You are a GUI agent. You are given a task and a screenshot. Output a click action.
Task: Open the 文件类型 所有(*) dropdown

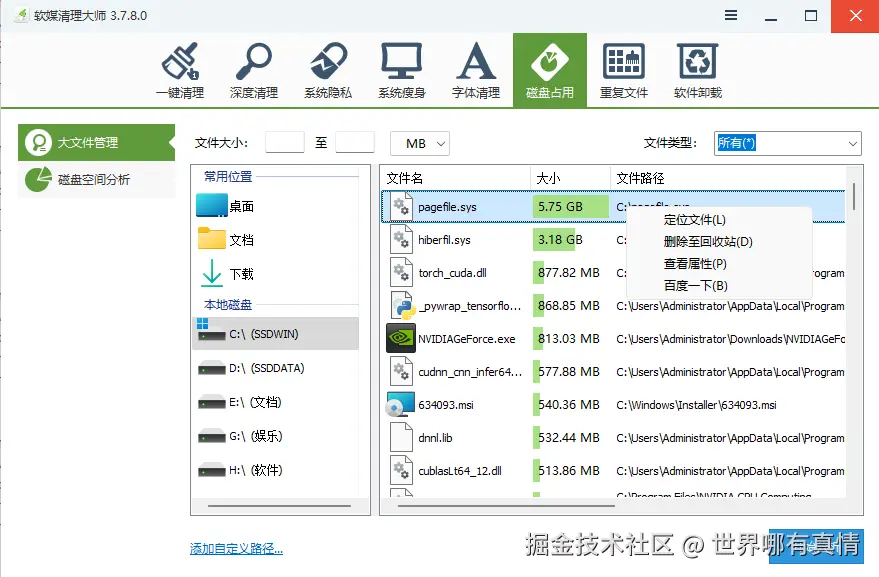pyautogui.click(x=788, y=144)
